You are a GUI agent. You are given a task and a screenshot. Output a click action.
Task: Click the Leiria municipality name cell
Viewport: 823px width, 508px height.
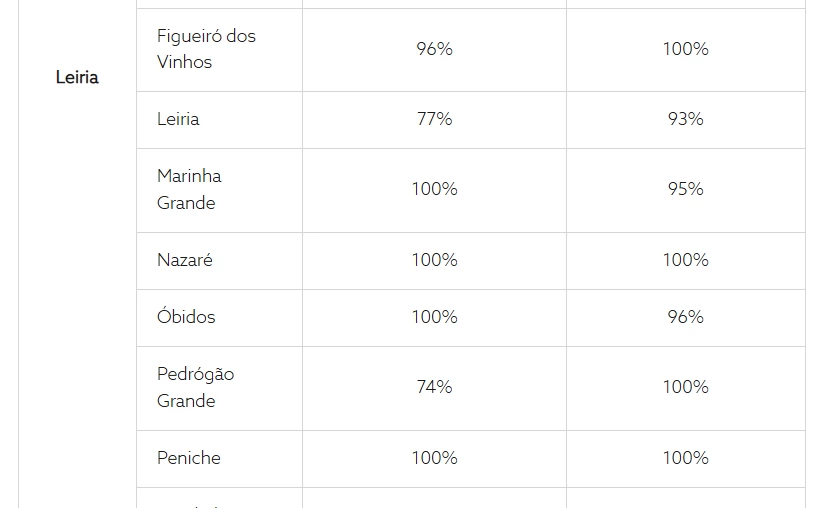point(178,119)
